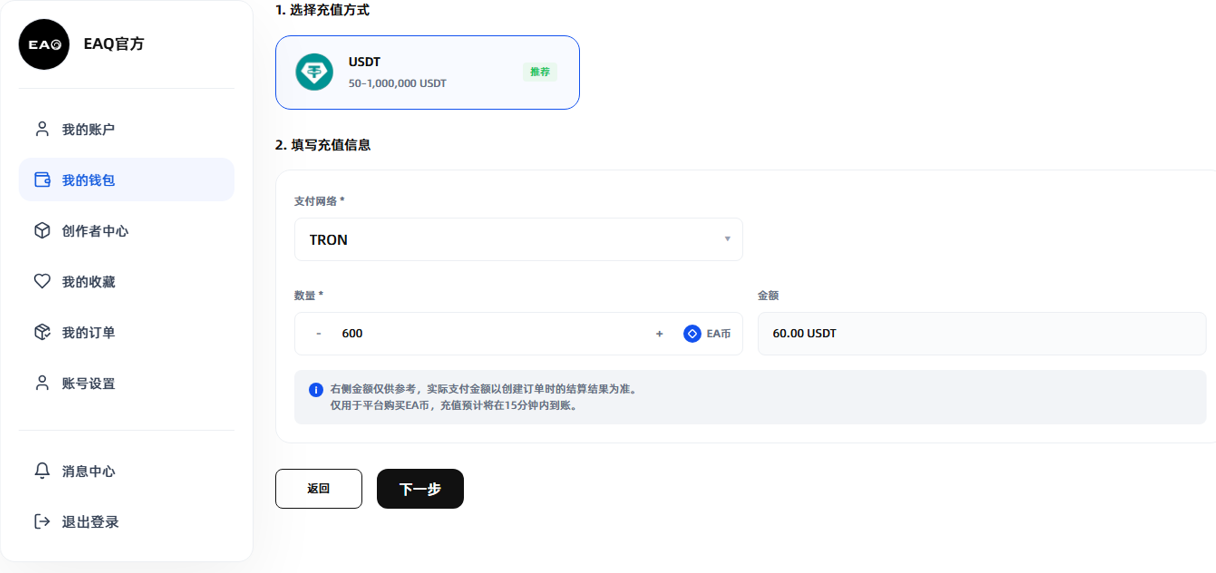Click the box icon beside 我的订单
Viewport: 1216px width, 573px height.
point(42,332)
